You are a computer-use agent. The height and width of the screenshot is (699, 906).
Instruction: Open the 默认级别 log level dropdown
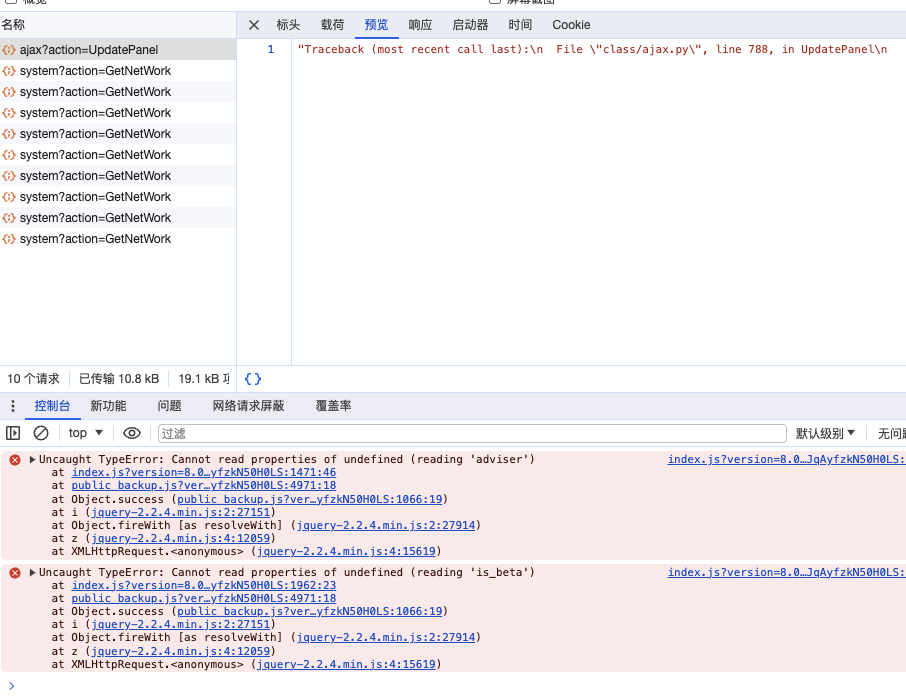pyautogui.click(x=825, y=433)
